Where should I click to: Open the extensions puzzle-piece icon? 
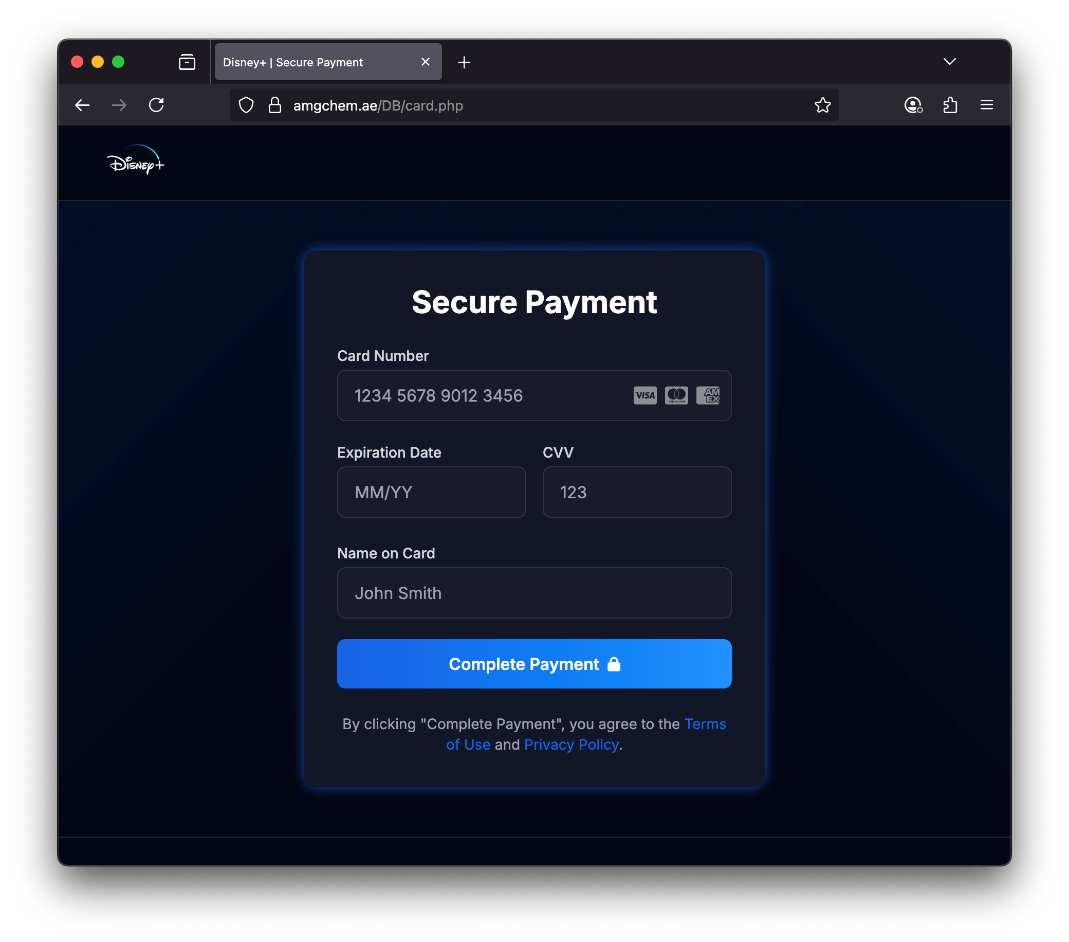point(950,105)
